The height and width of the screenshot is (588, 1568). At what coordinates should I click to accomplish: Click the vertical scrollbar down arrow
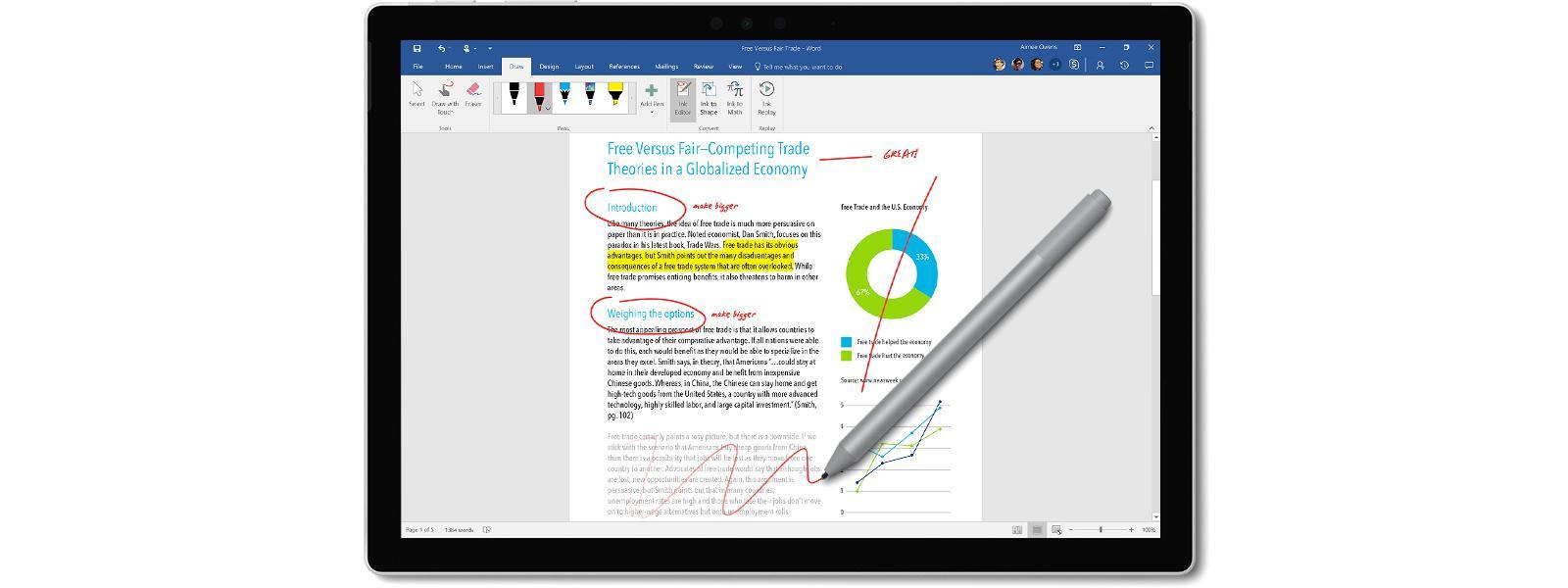coord(1155,516)
